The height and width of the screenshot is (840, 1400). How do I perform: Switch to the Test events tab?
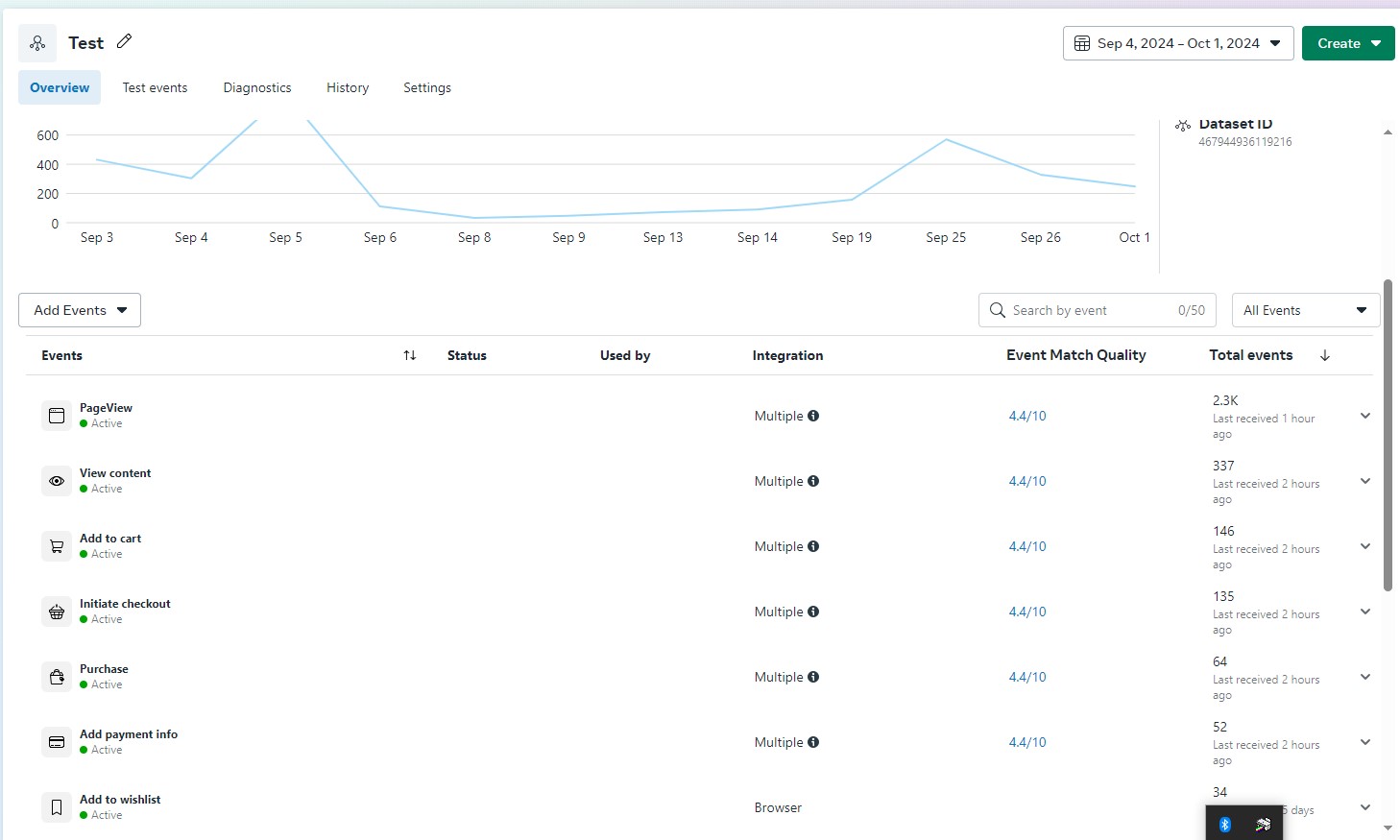(155, 87)
